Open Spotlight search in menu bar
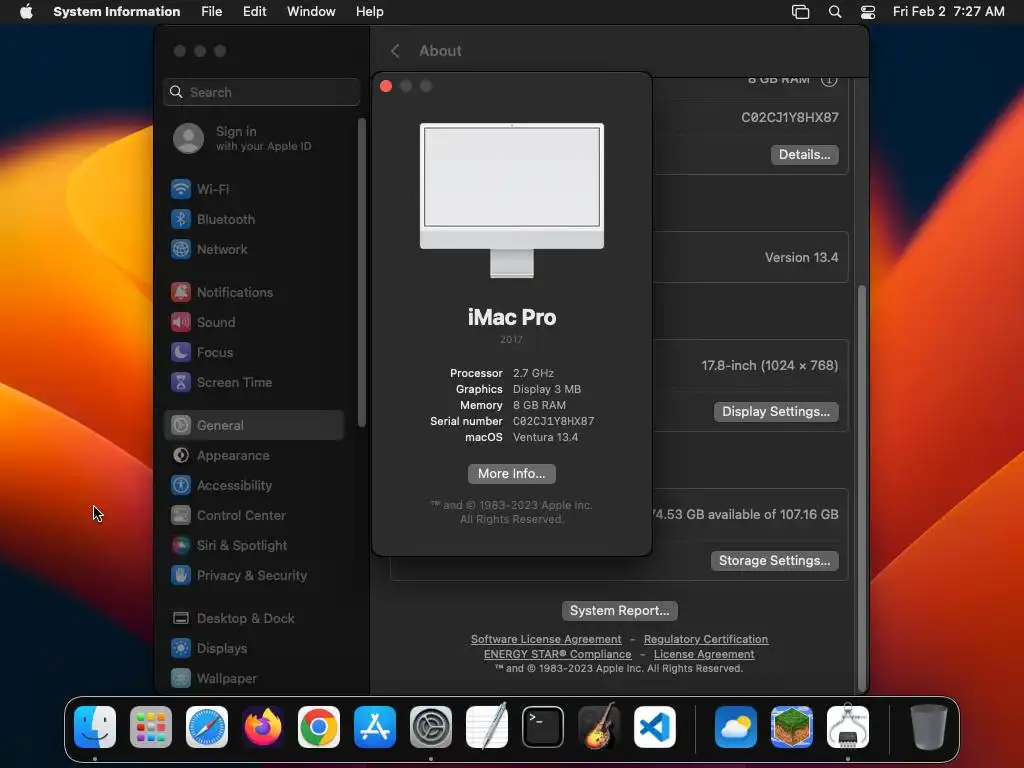The width and height of the screenshot is (1024, 768). coord(835,12)
